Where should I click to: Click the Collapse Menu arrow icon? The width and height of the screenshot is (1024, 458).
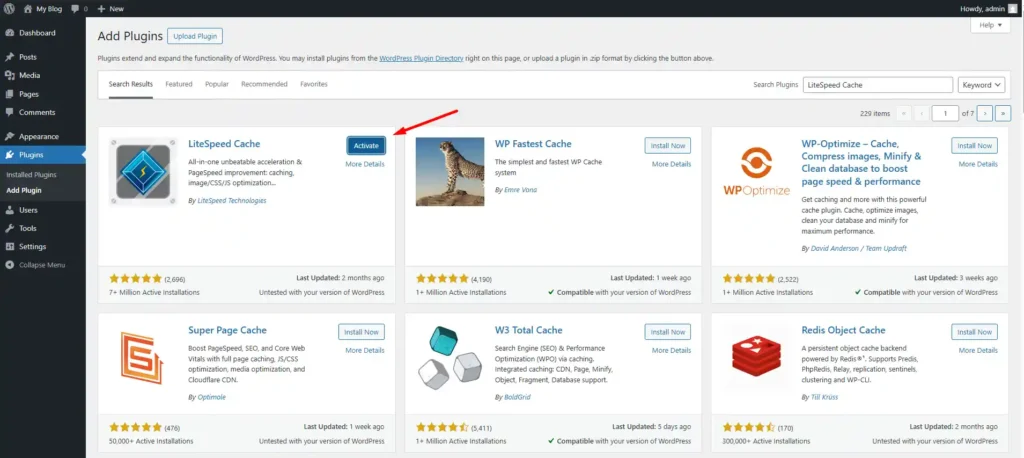click(x=10, y=265)
